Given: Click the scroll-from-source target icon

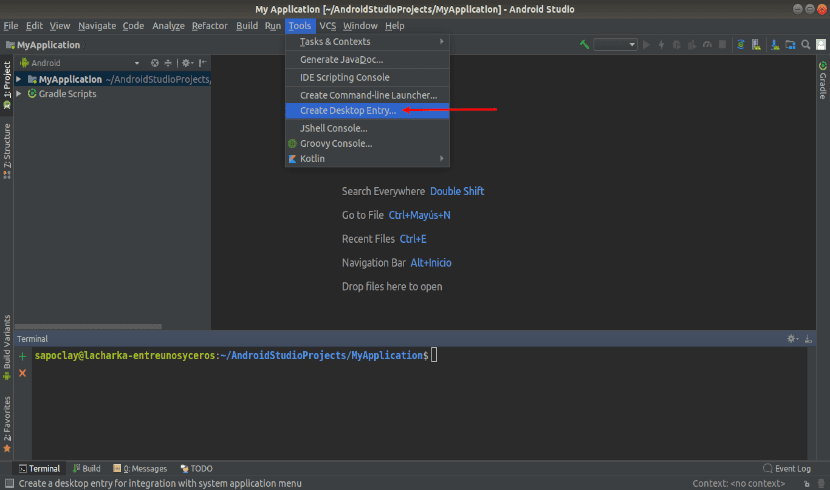Looking at the screenshot, I should (155, 63).
